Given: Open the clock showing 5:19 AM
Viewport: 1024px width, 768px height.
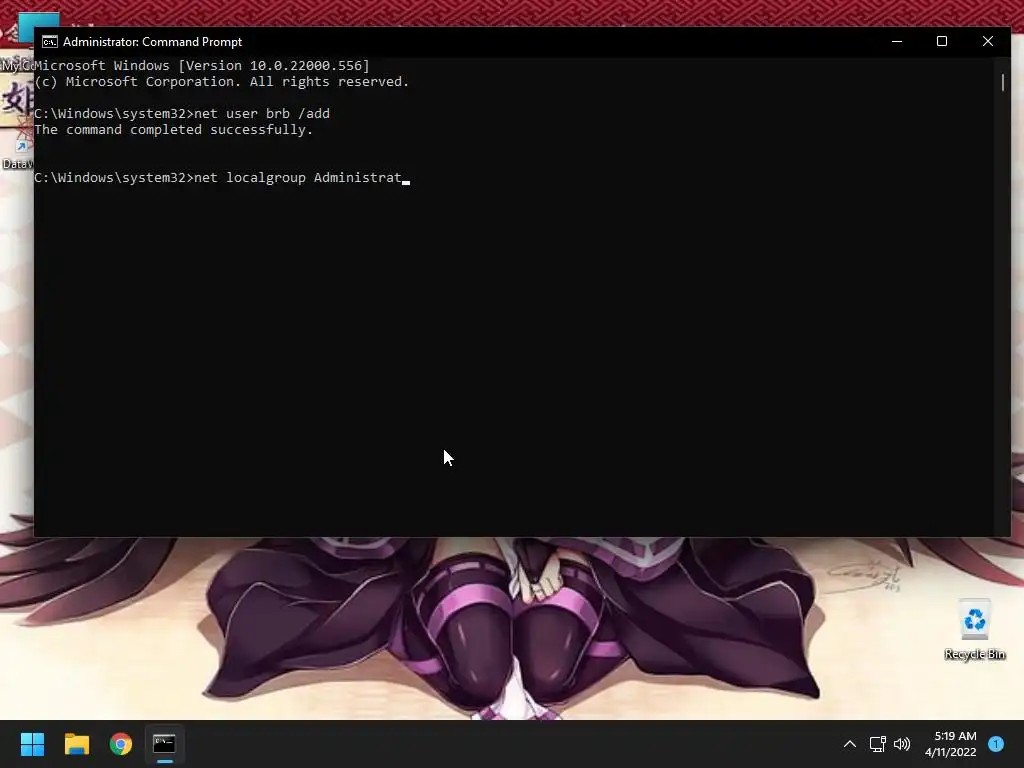Looking at the screenshot, I should point(950,744).
